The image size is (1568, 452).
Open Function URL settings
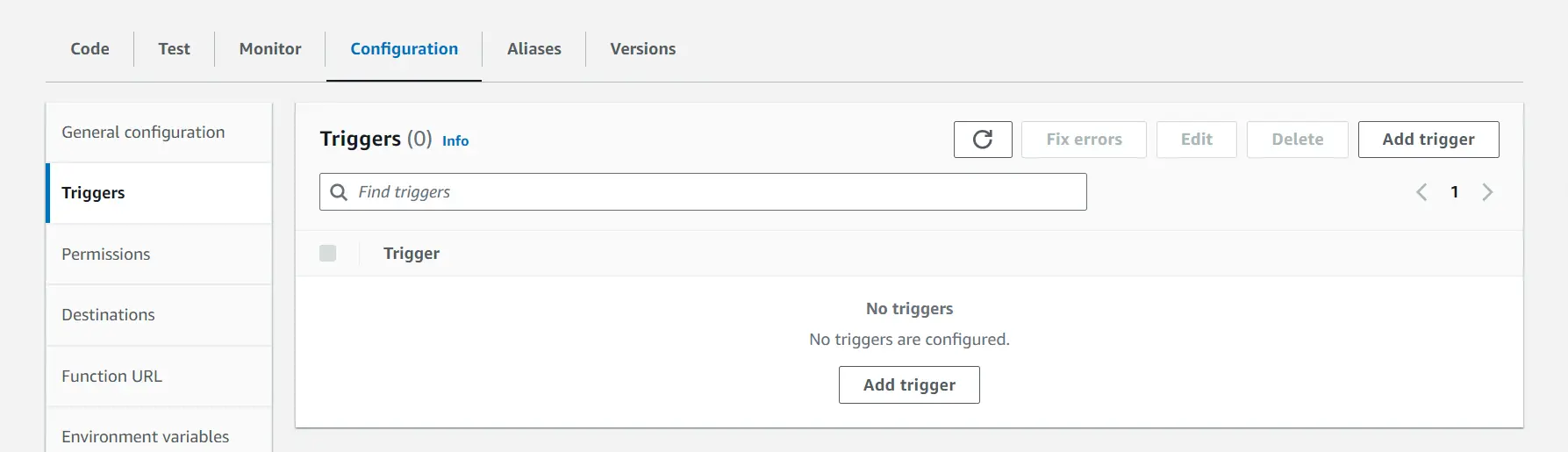[x=111, y=377]
